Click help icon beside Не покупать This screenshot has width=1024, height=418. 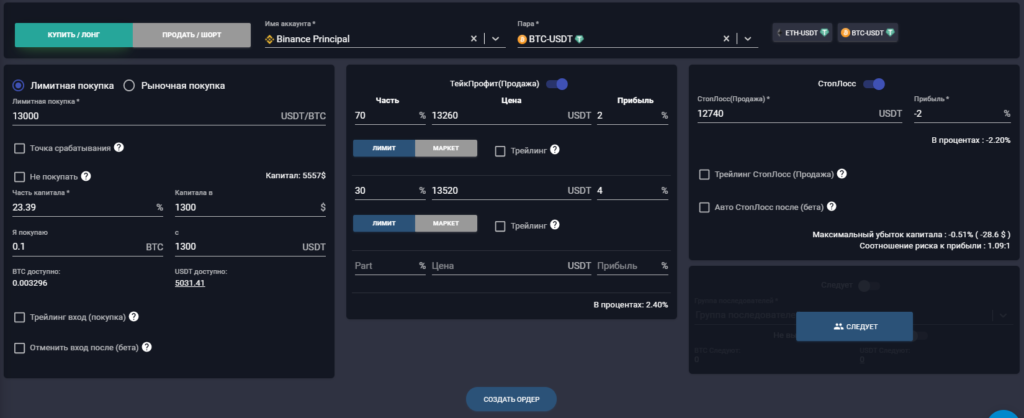click(x=86, y=176)
